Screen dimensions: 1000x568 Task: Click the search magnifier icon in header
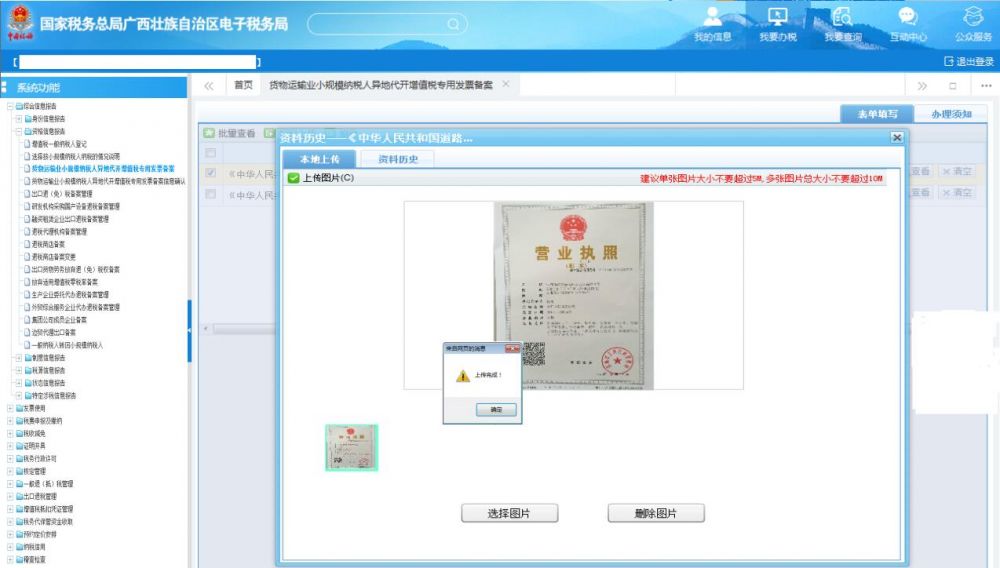point(452,23)
